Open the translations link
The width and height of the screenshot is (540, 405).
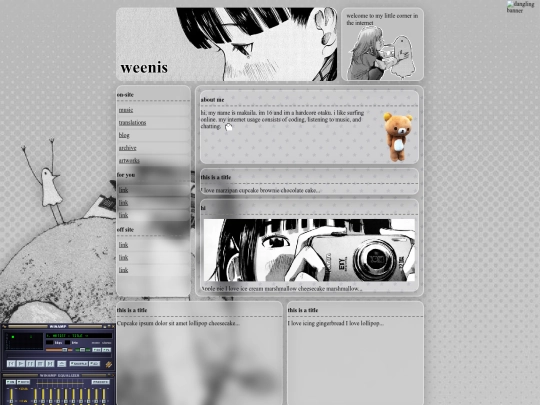(132, 123)
